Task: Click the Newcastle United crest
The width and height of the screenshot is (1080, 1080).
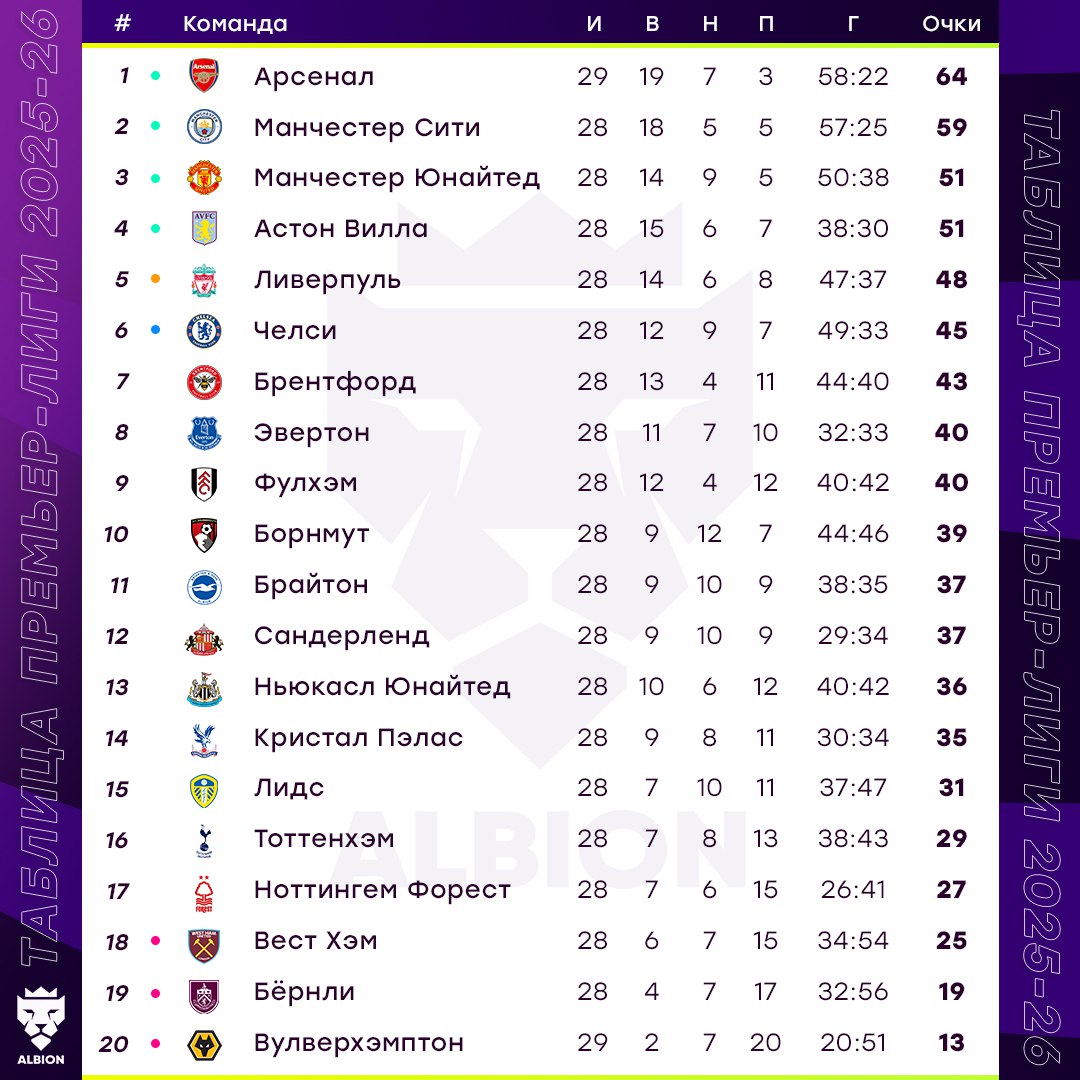Action: (204, 687)
